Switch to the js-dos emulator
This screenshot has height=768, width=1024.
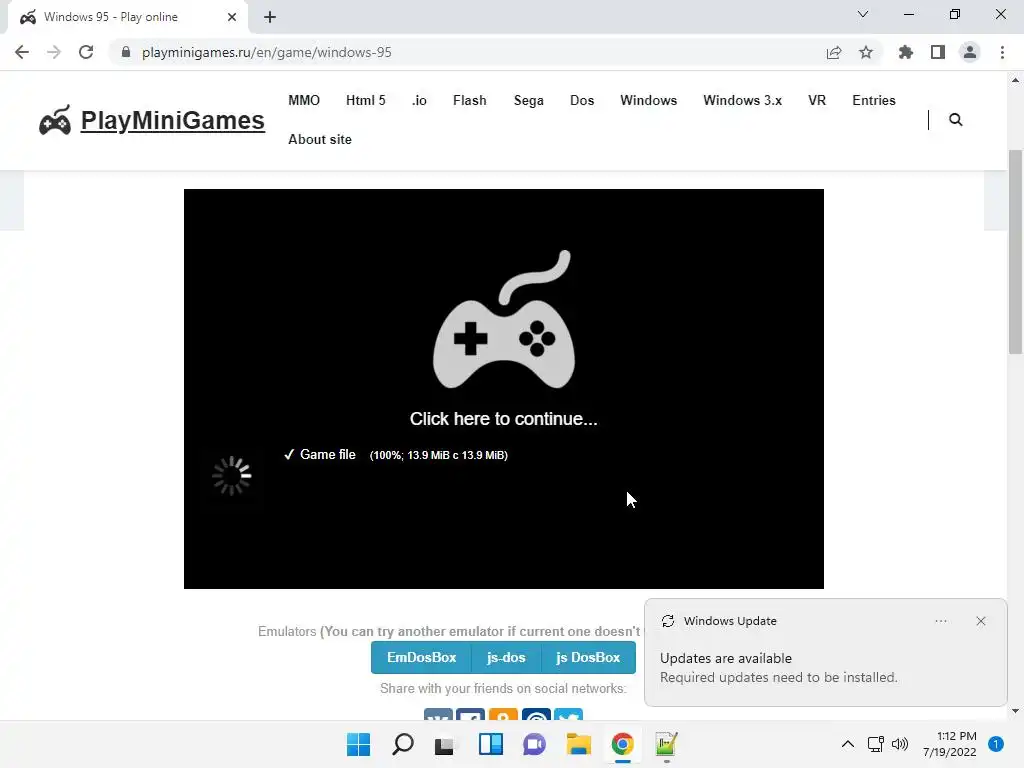coord(506,658)
